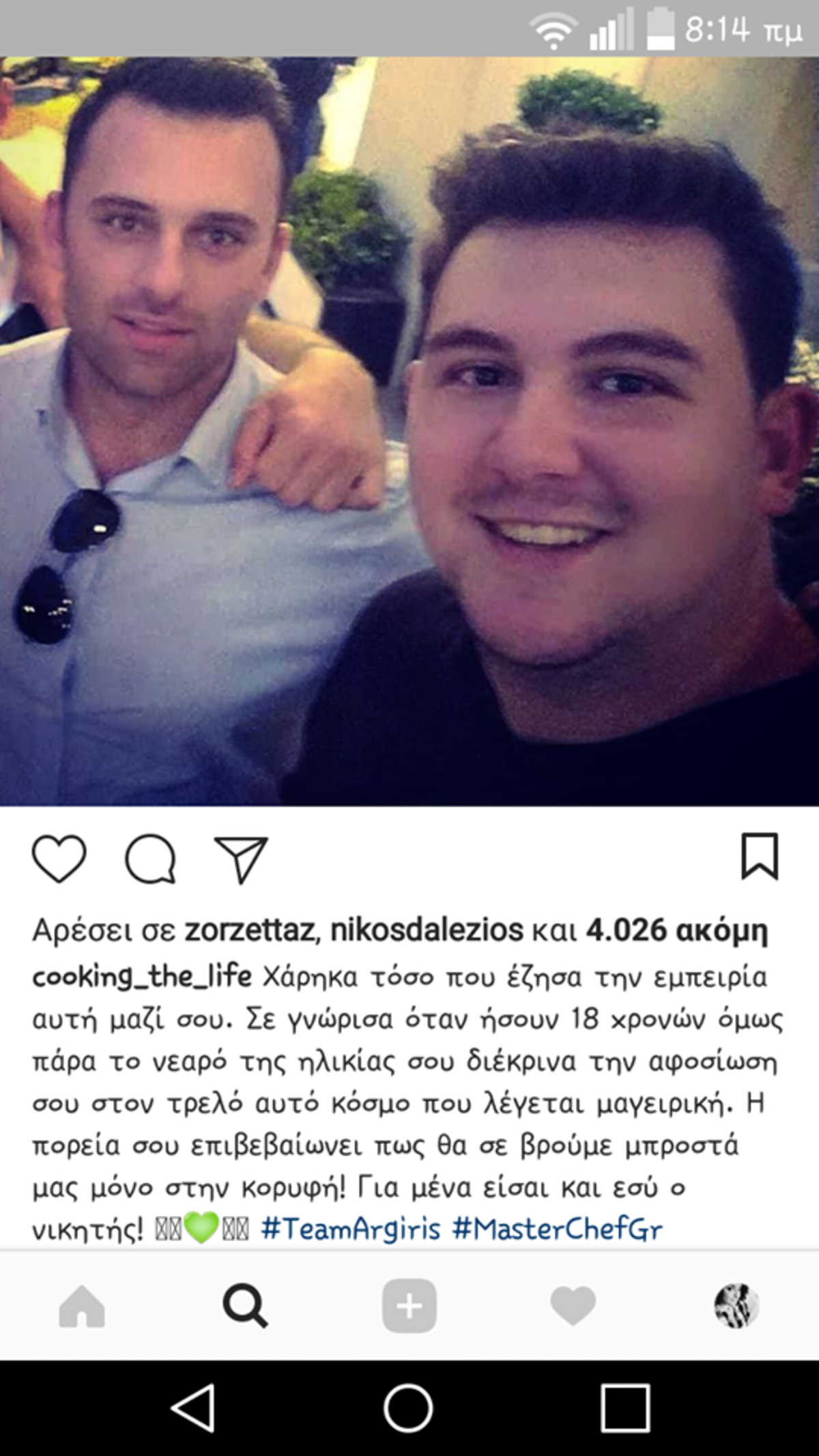This screenshot has width=819, height=1456.
Task: Open the #TeamArgiris hashtag
Action: click(351, 1229)
